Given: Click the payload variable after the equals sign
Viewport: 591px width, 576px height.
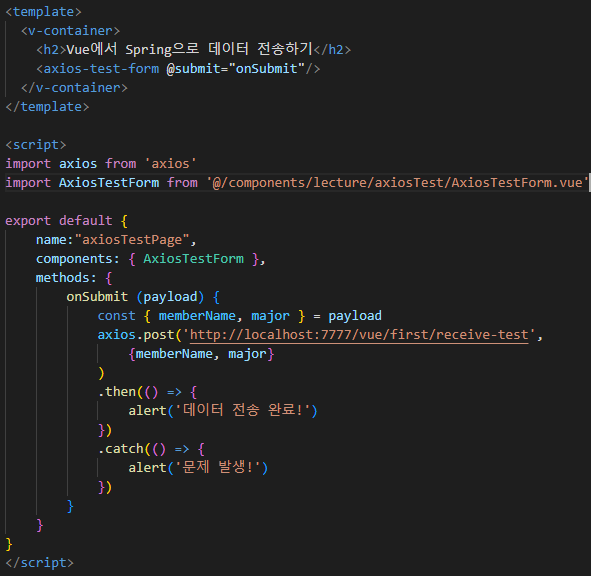Looking at the screenshot, I should [x=355, y=316].
